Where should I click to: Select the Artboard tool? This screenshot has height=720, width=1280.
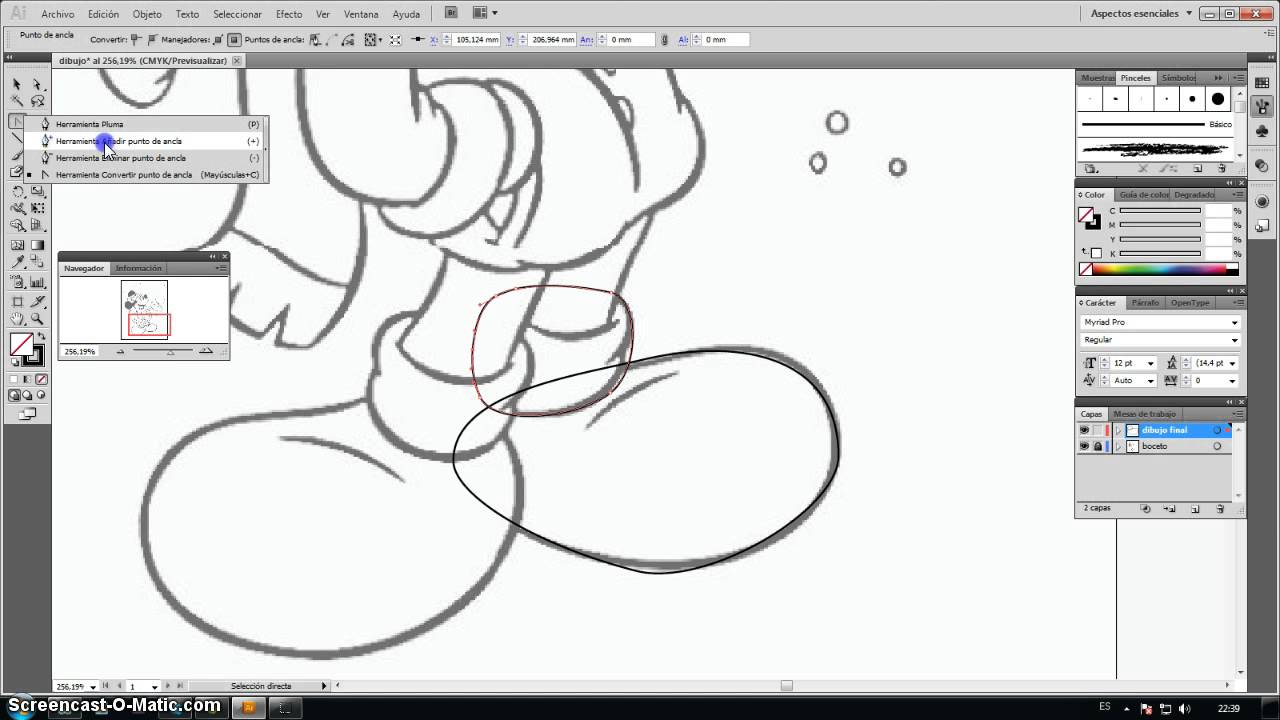pyautogui.click(x=17, y=301)
